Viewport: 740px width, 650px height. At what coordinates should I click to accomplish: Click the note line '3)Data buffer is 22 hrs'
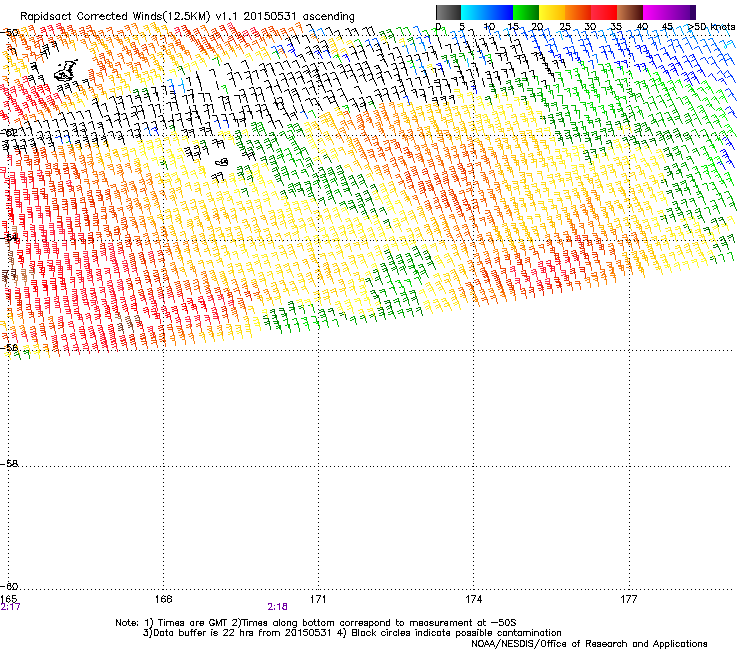352,633
